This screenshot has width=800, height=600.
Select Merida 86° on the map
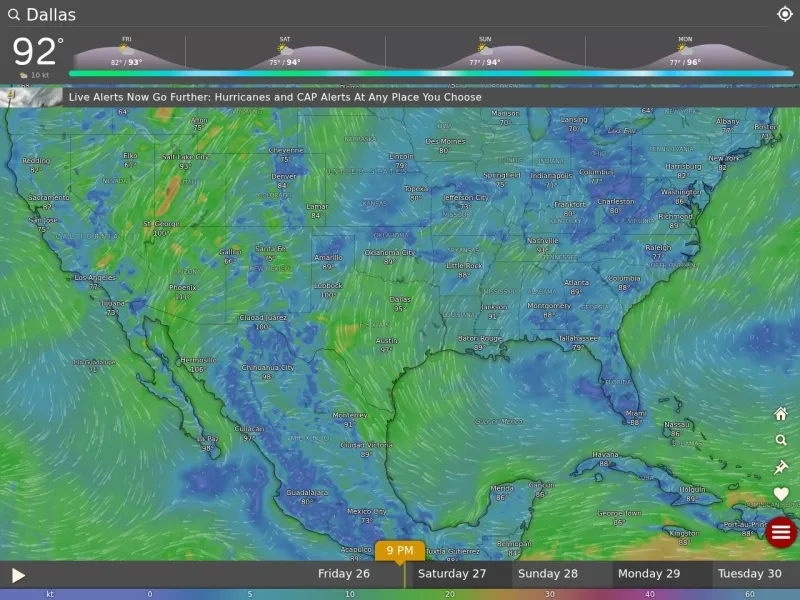[x=501, y=492]
